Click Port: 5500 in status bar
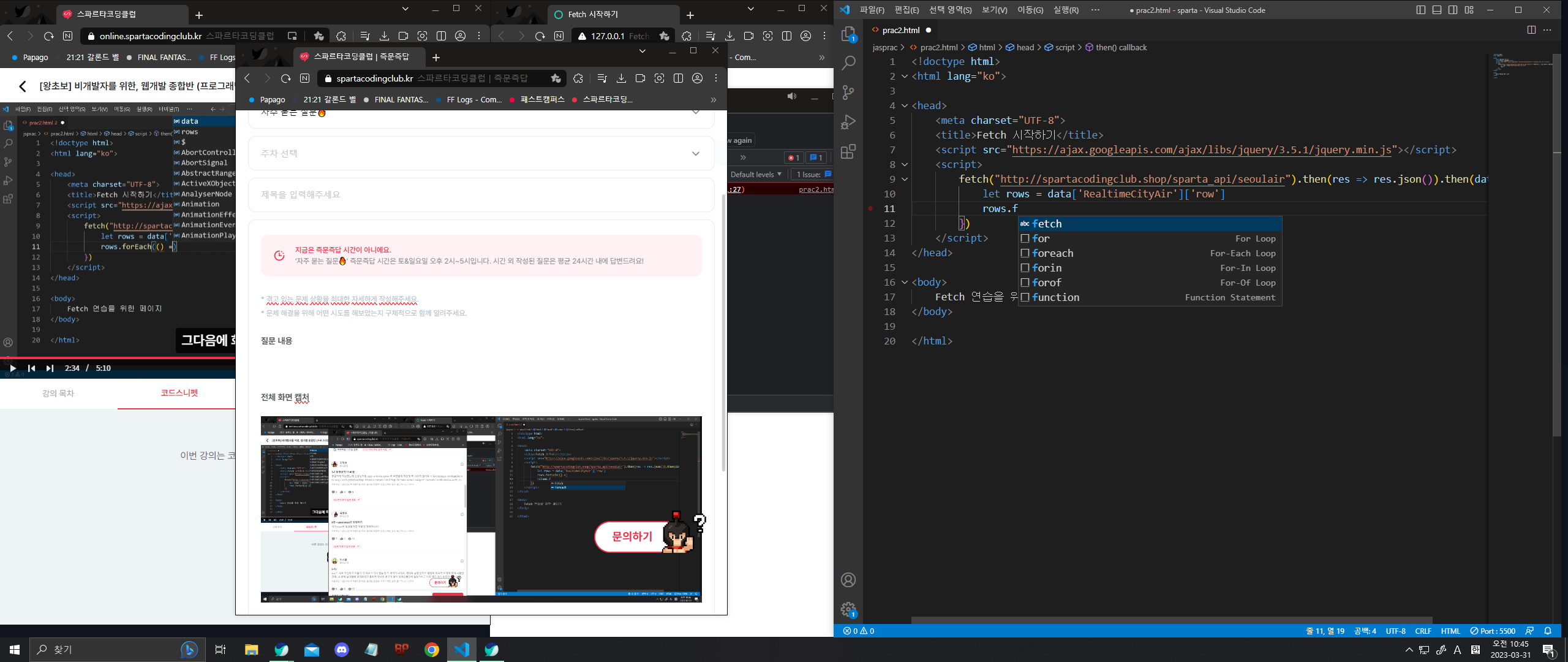 pyautogui.click(x=1493, y=631)
